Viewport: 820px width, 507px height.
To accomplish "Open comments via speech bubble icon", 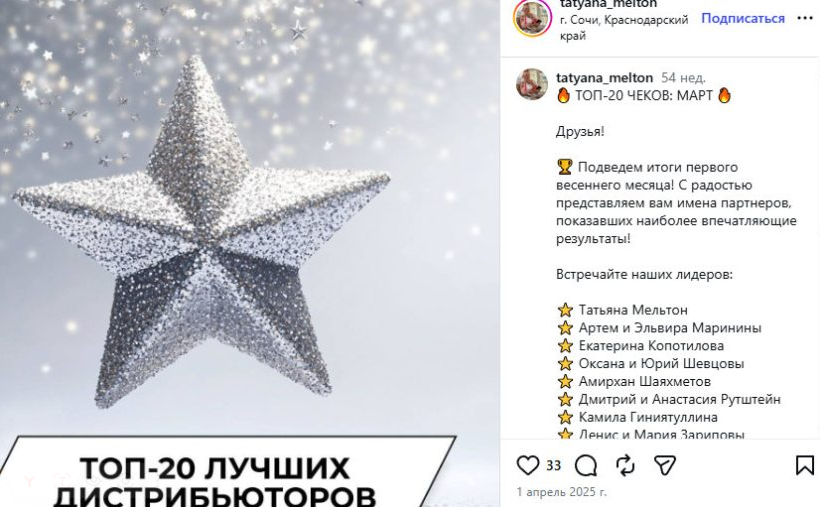I will 586,465.
